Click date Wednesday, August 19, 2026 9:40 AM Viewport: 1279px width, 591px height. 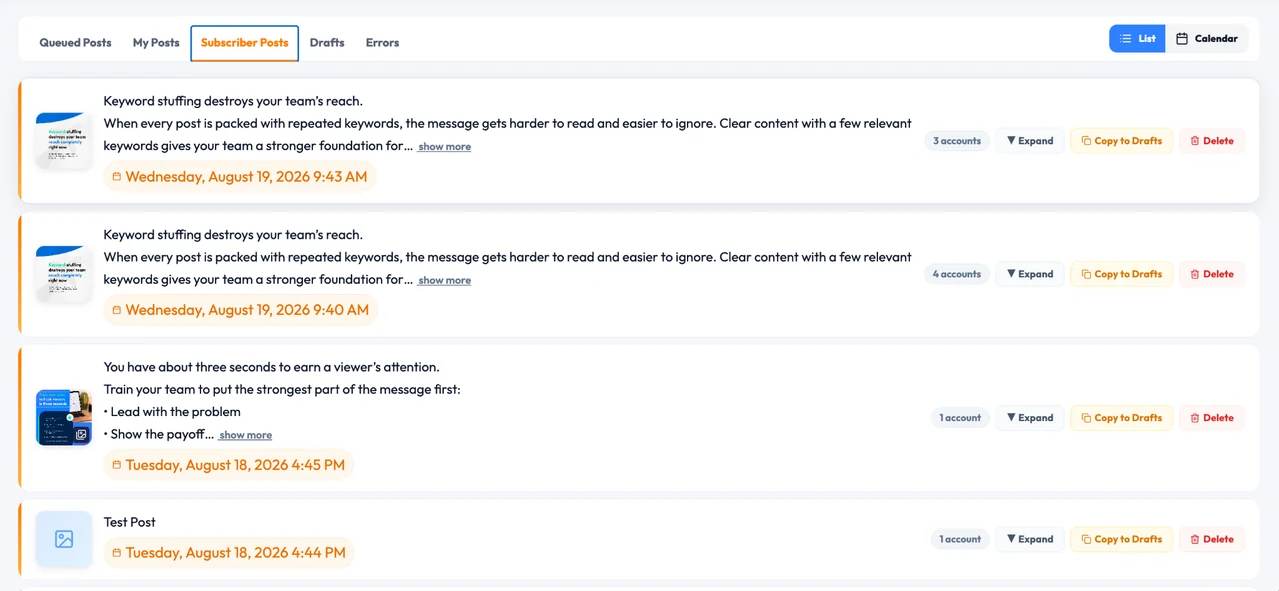(x=241, y=310)
